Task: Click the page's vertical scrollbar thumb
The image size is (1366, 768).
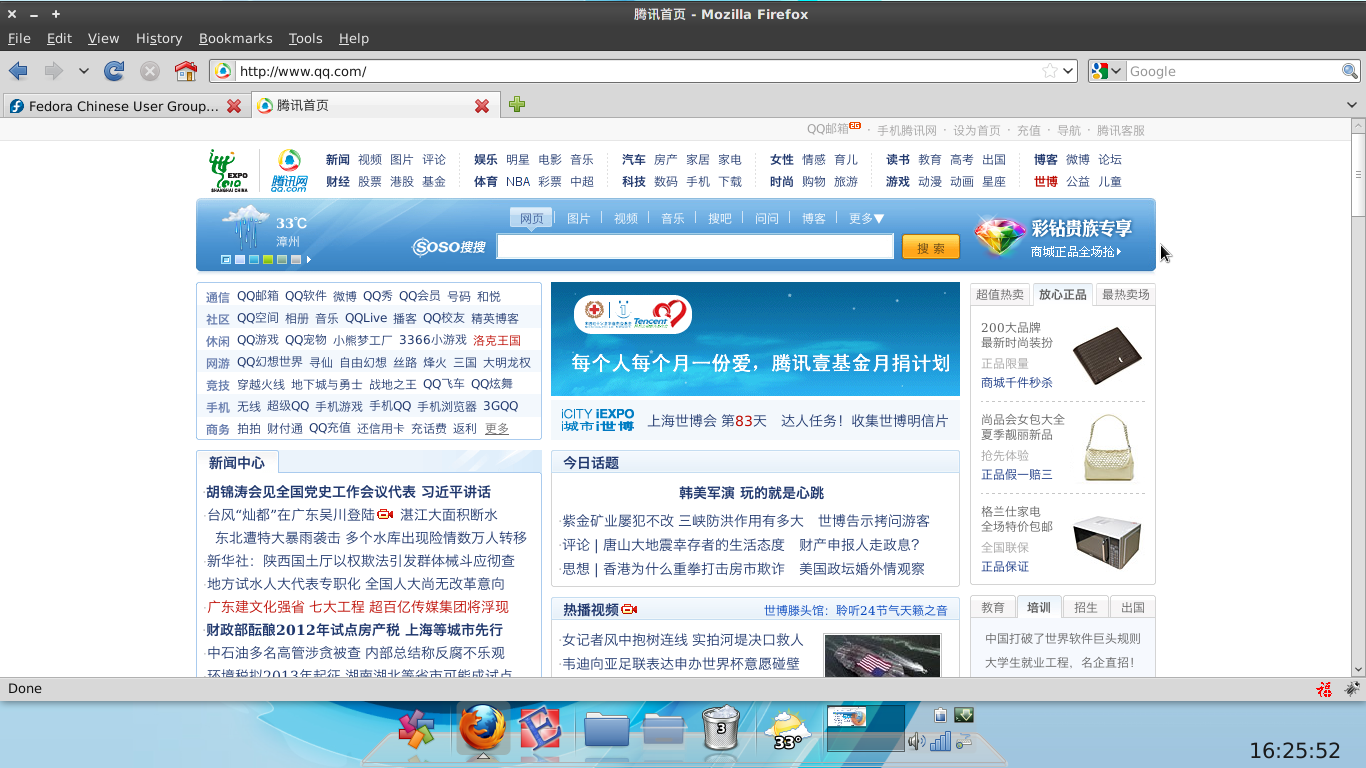Action: pos(1358,174)
